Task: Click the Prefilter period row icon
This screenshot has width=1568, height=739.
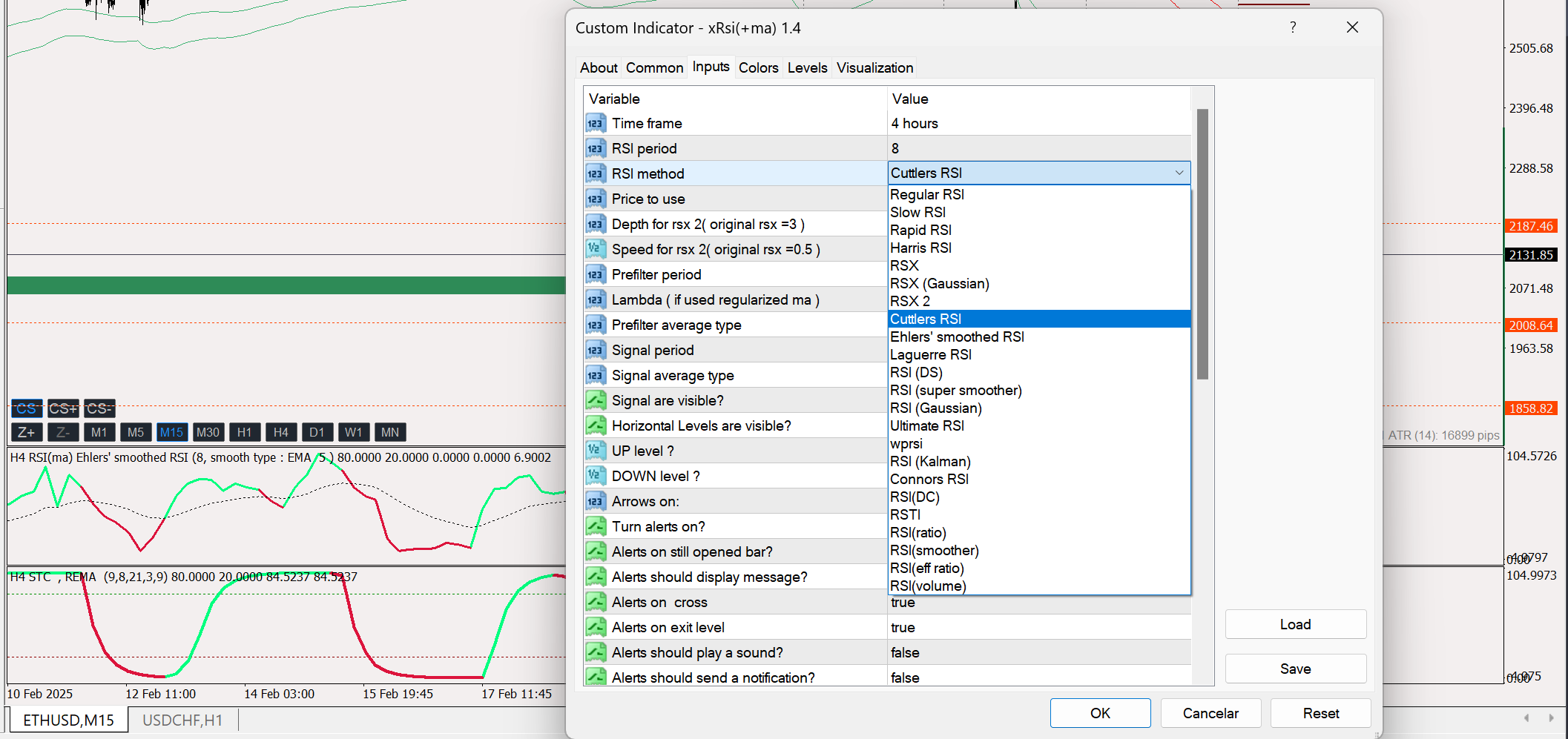Action: [596, 274]
